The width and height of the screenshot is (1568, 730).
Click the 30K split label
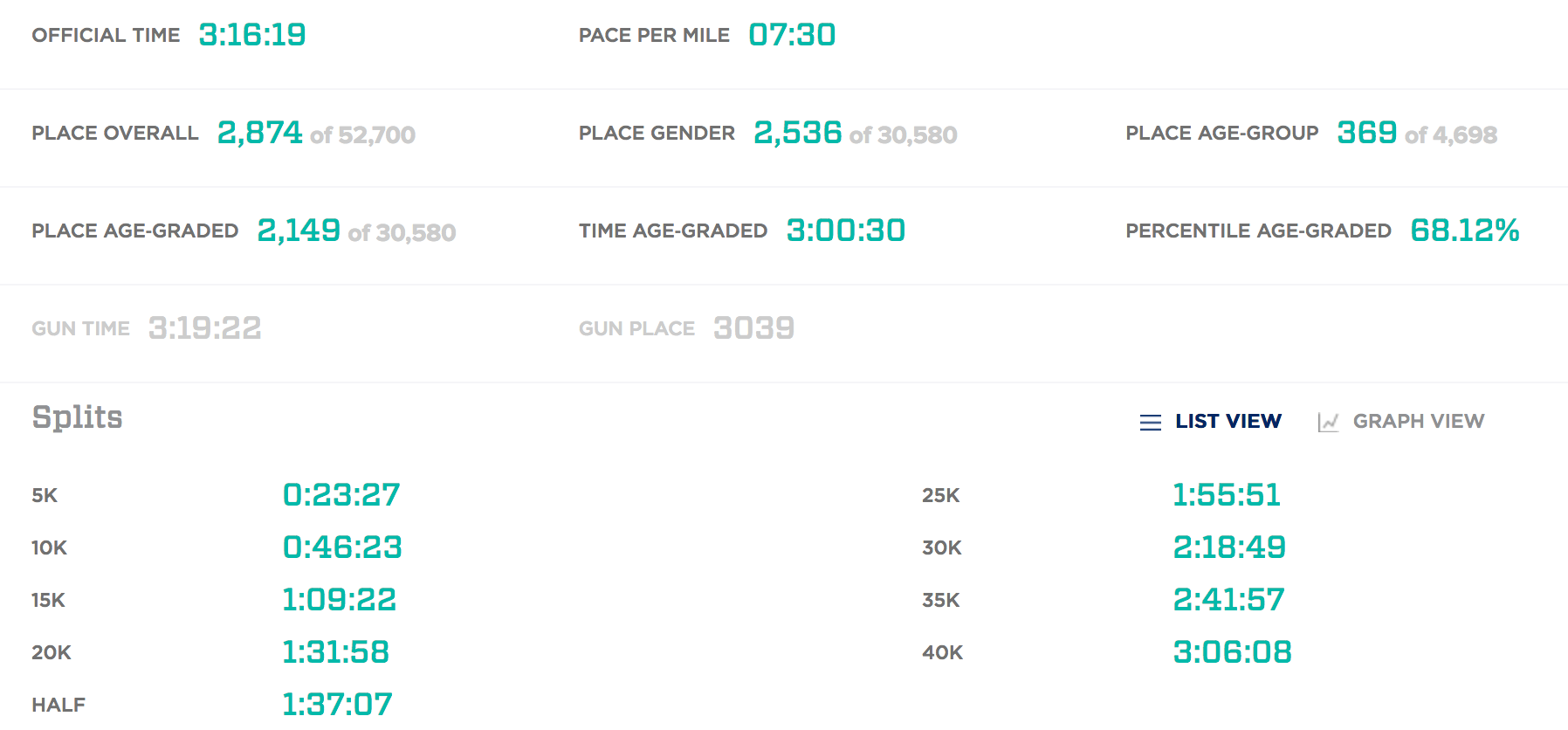[x=941, y=547]
